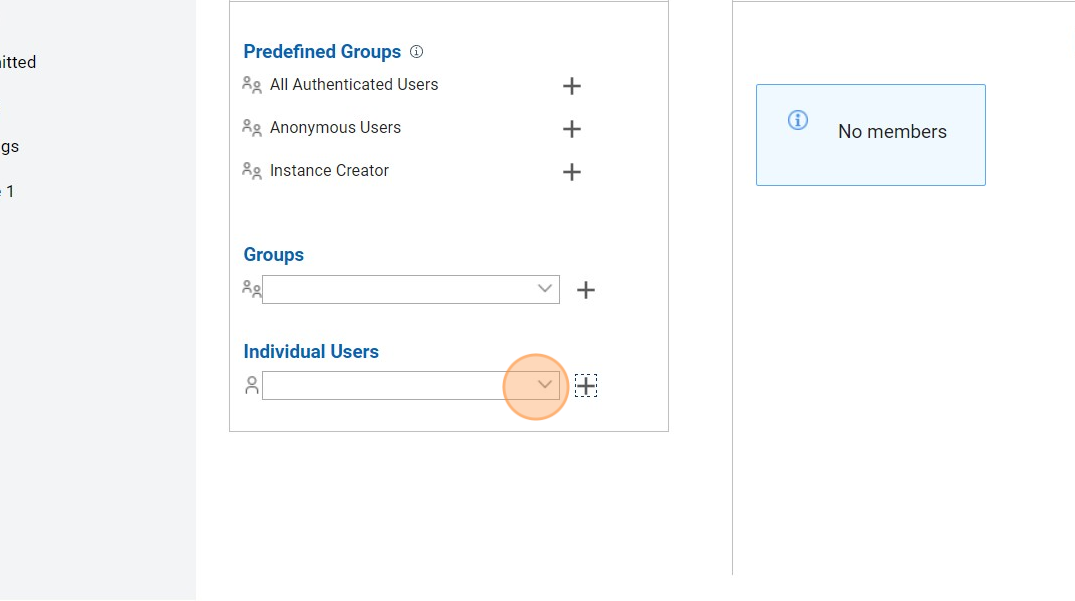Screen dimensions: 1075x601
Task: Click the info icon beside Predefined Groups
Action: click(417, 52)
